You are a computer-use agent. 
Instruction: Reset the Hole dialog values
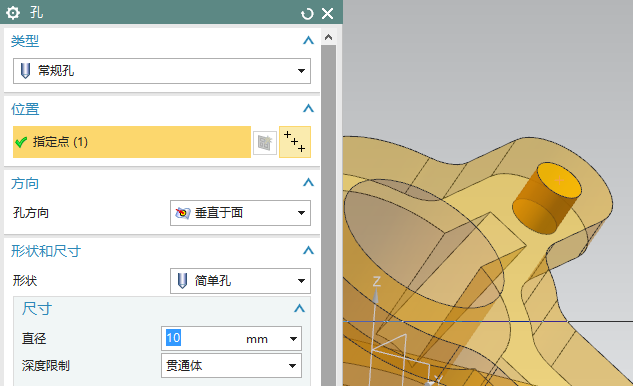tap(307, 14)
